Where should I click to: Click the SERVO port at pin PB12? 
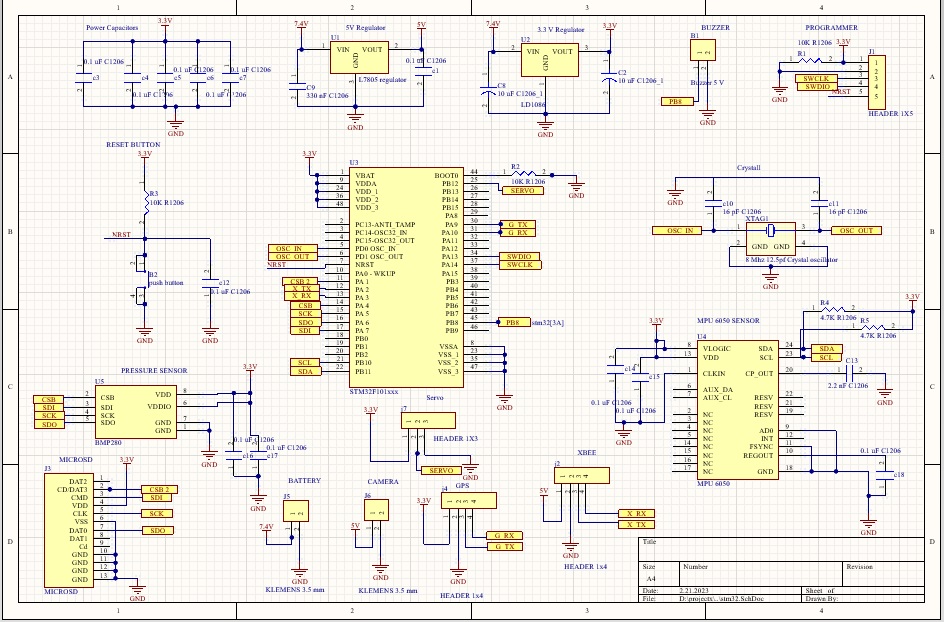523,190
